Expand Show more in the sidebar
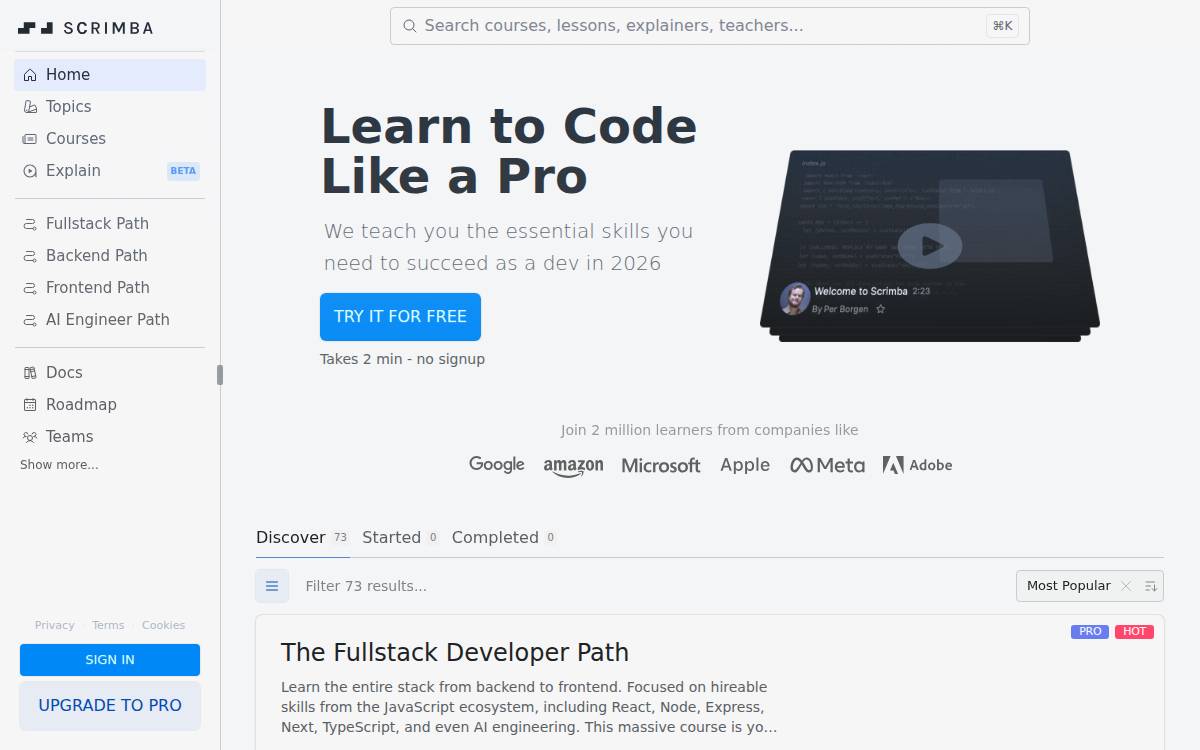 [x=59, y=465]
